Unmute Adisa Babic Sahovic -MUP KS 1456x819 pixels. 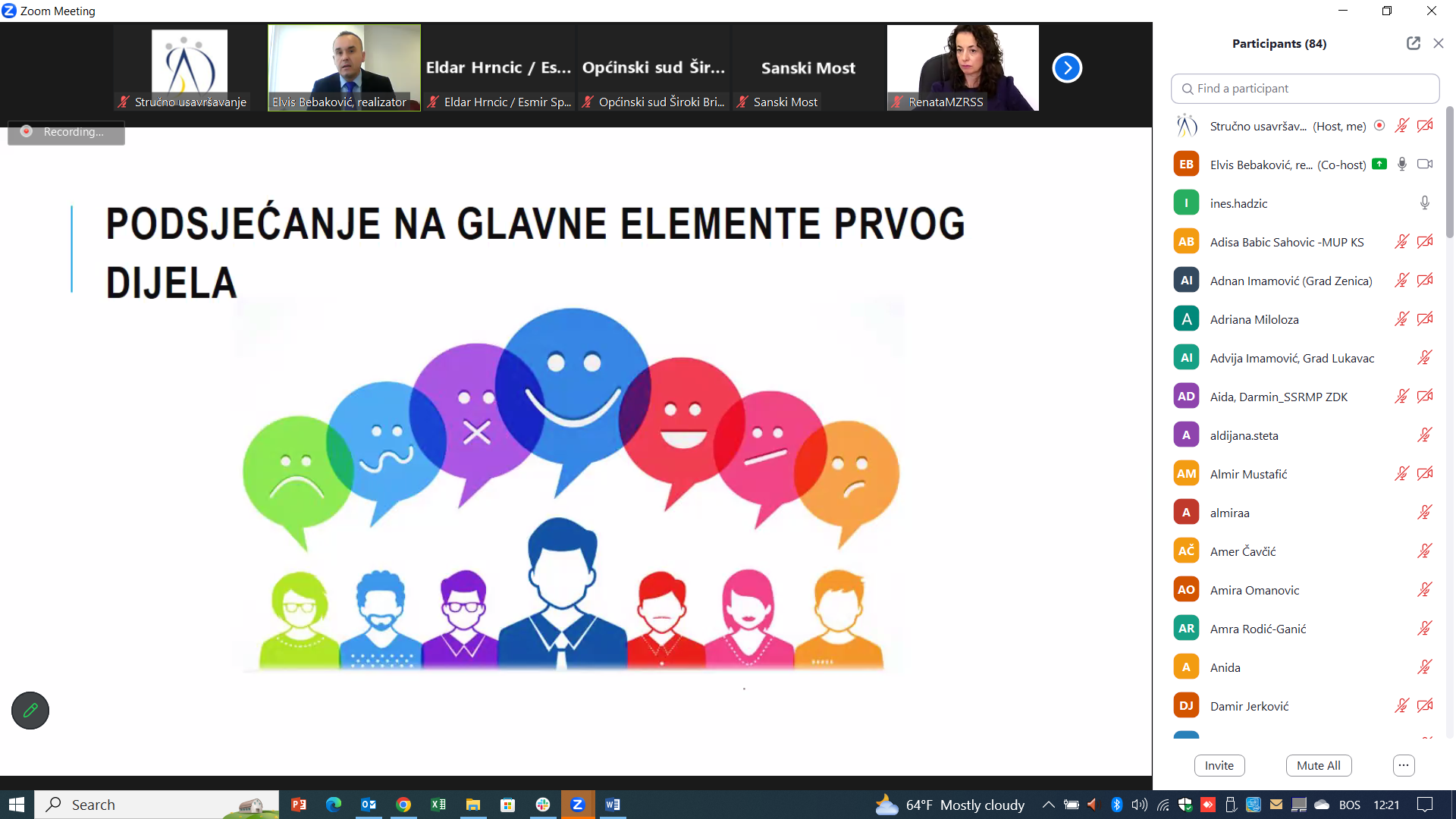click(1402, 241)
